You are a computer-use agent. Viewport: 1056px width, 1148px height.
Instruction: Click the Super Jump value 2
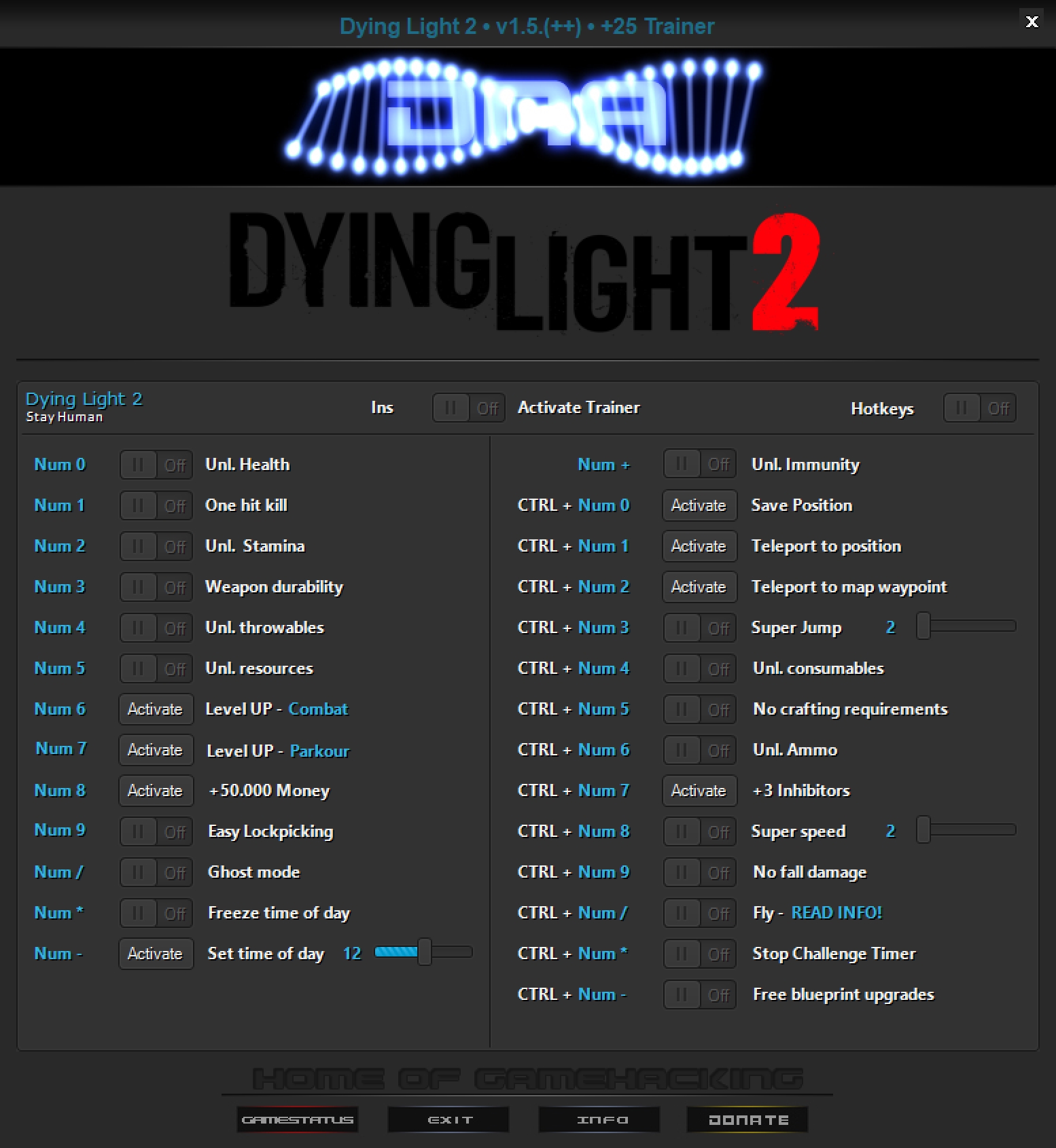[891, 628]
